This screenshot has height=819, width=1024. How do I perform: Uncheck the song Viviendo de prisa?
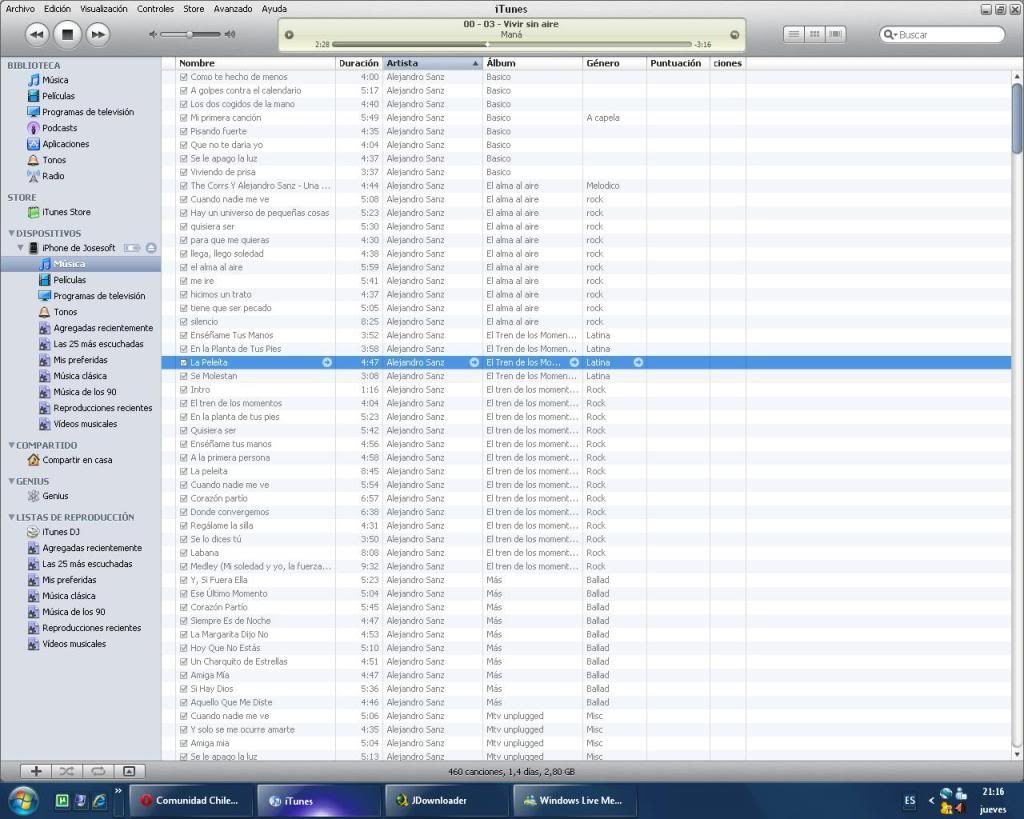coord(184,172)
